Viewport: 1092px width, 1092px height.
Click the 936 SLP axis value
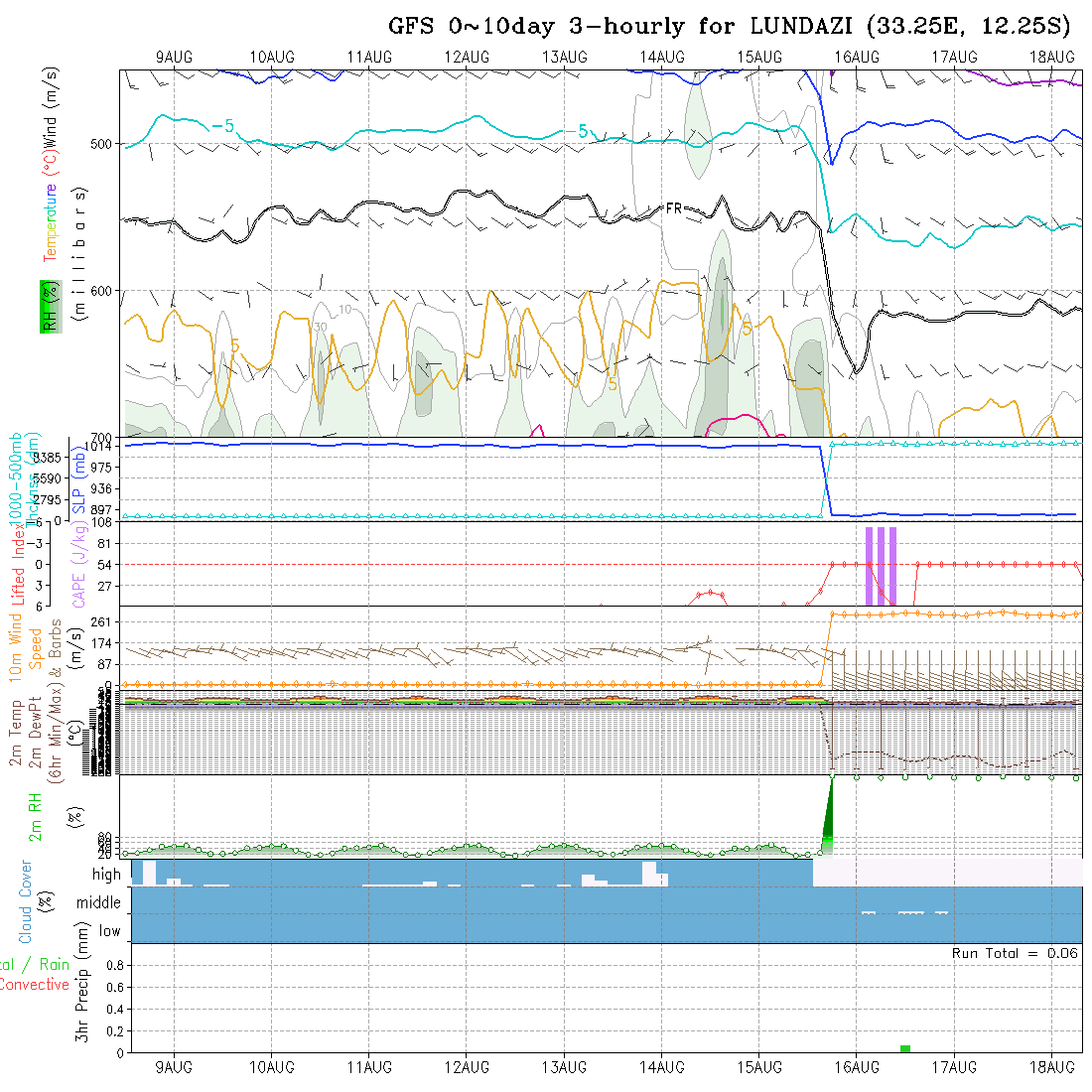(101, 488)
